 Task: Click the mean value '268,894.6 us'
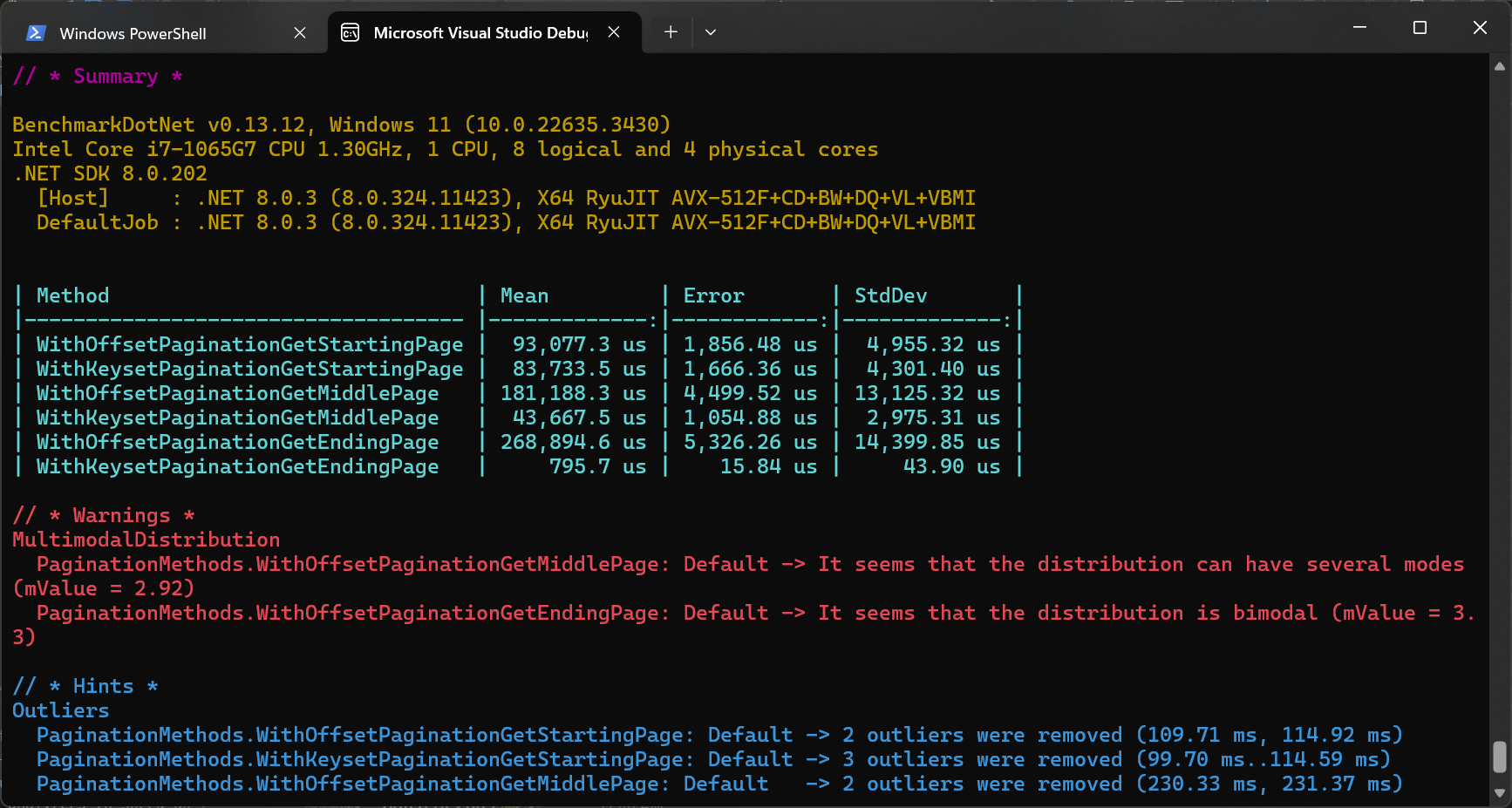click(574, 443)
